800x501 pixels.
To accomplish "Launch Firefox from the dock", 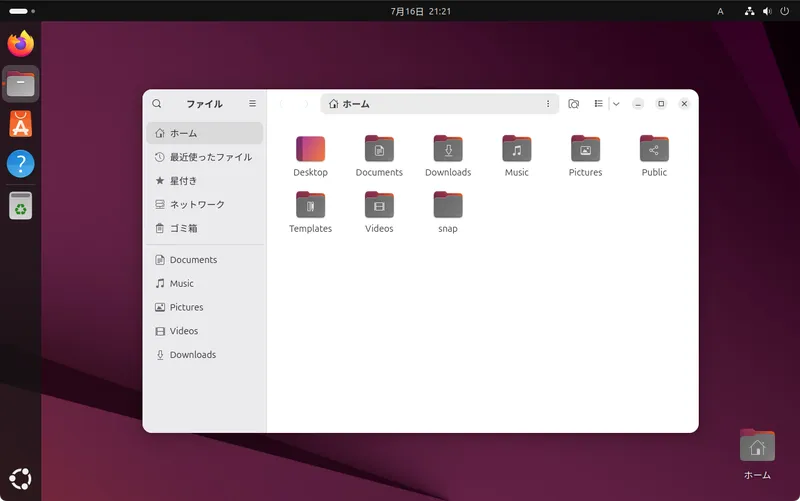I will (x=20, y=44).
